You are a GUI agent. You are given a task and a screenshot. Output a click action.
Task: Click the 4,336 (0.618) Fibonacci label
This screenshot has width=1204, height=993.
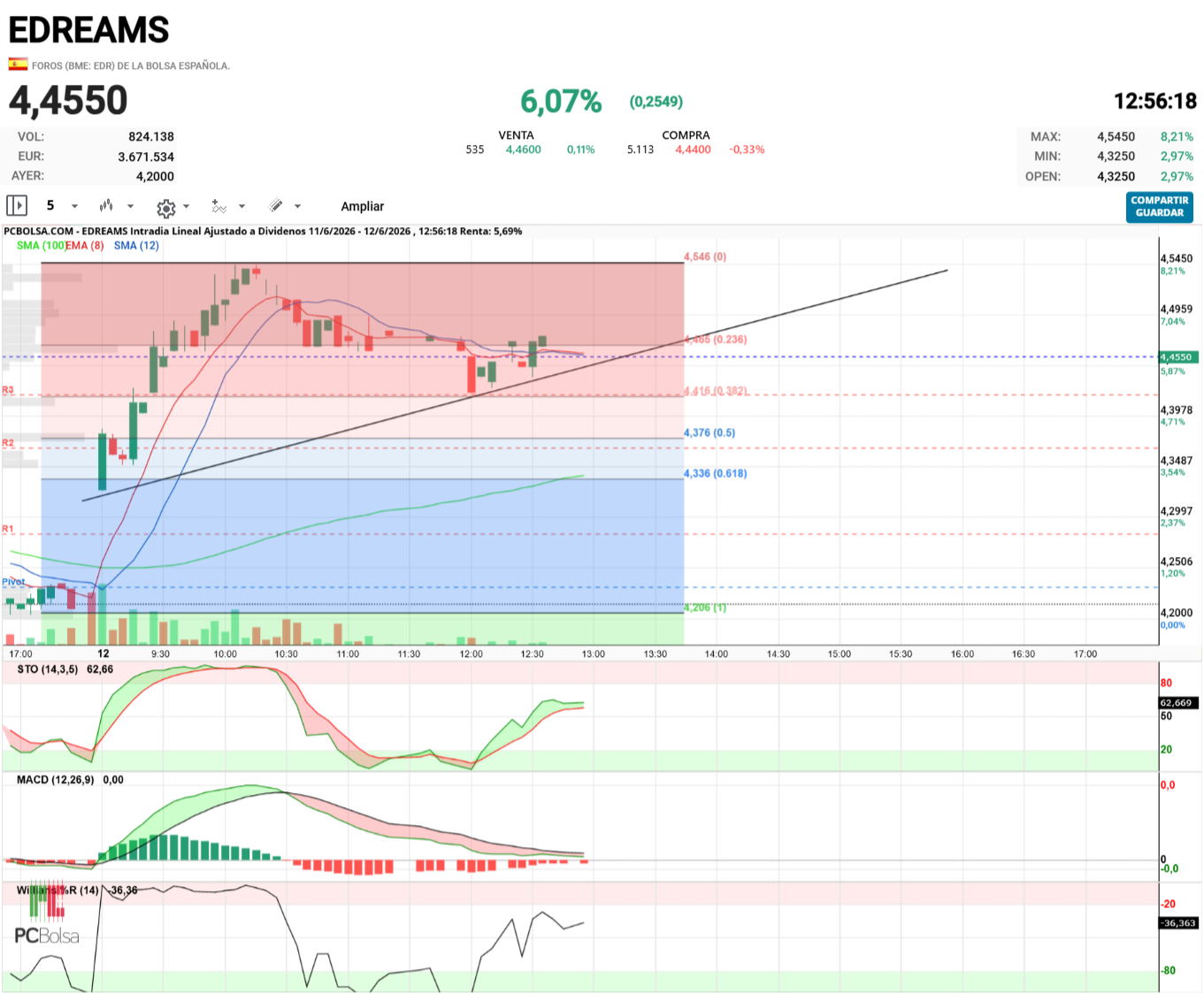pos(715,473)
